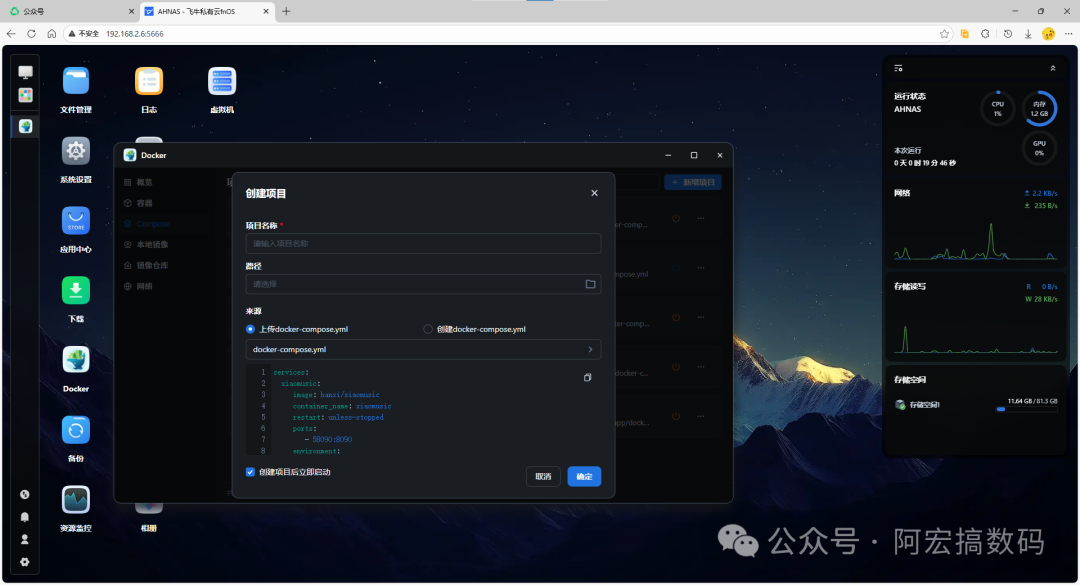Click the 取消 cancel button

tap(543, 477)
